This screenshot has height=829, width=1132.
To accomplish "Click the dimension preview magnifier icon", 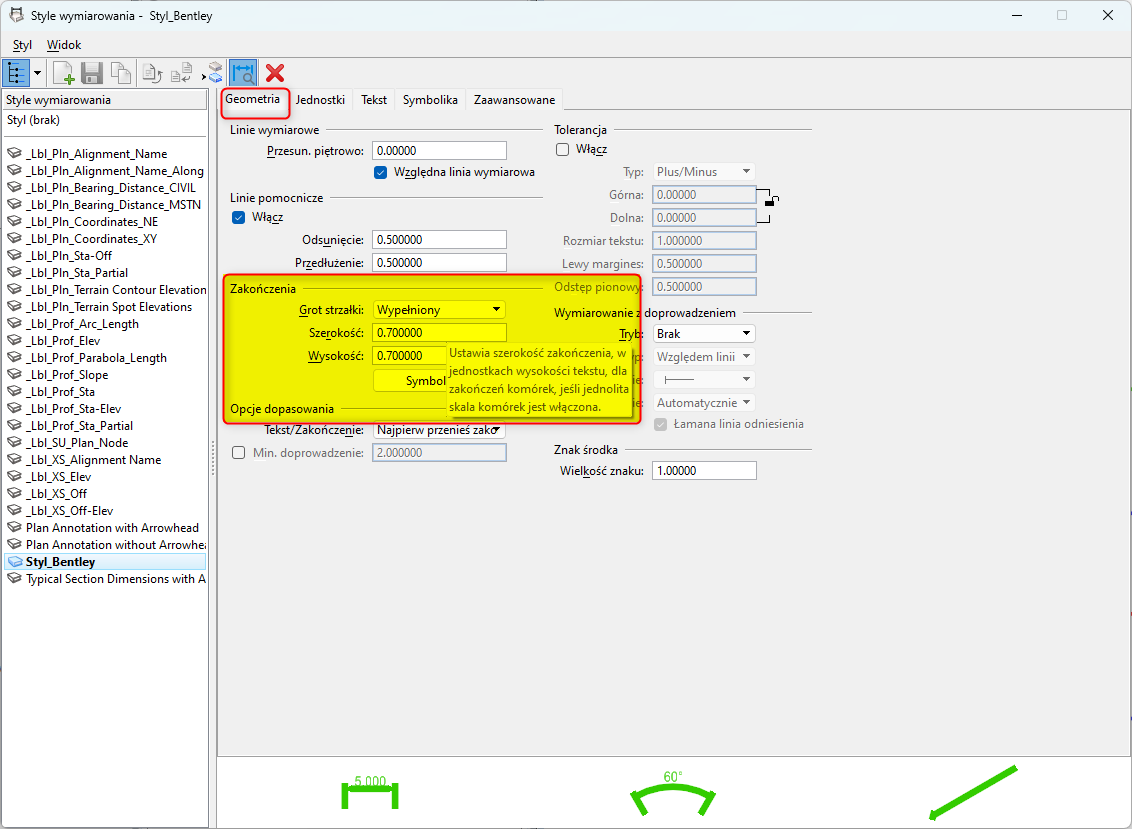I will tap(242, 73).
